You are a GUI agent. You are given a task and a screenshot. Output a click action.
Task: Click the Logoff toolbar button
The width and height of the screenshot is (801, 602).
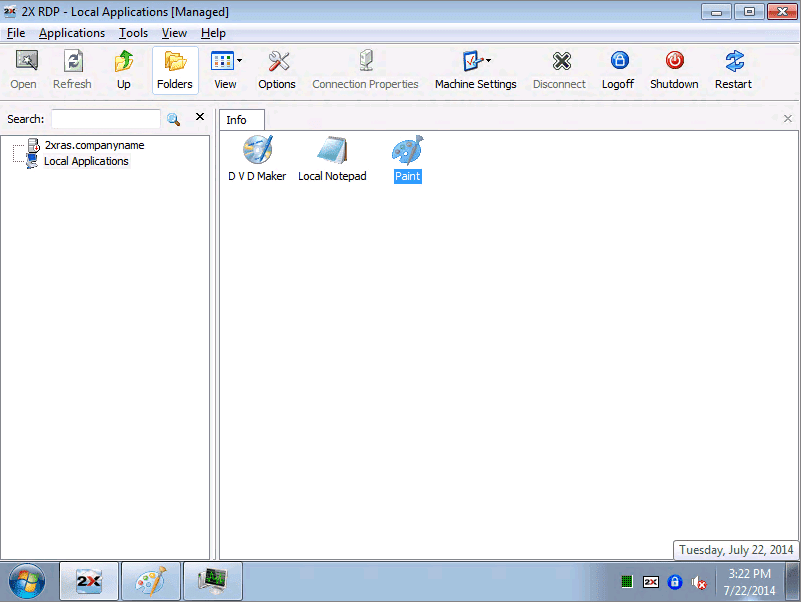tap(618, 70)
